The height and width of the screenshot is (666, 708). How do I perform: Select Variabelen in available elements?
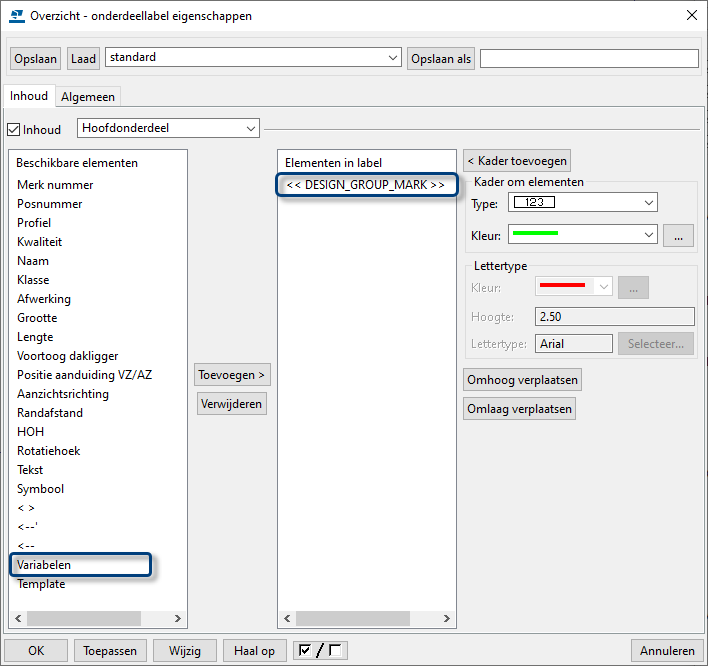coord(80,565)
